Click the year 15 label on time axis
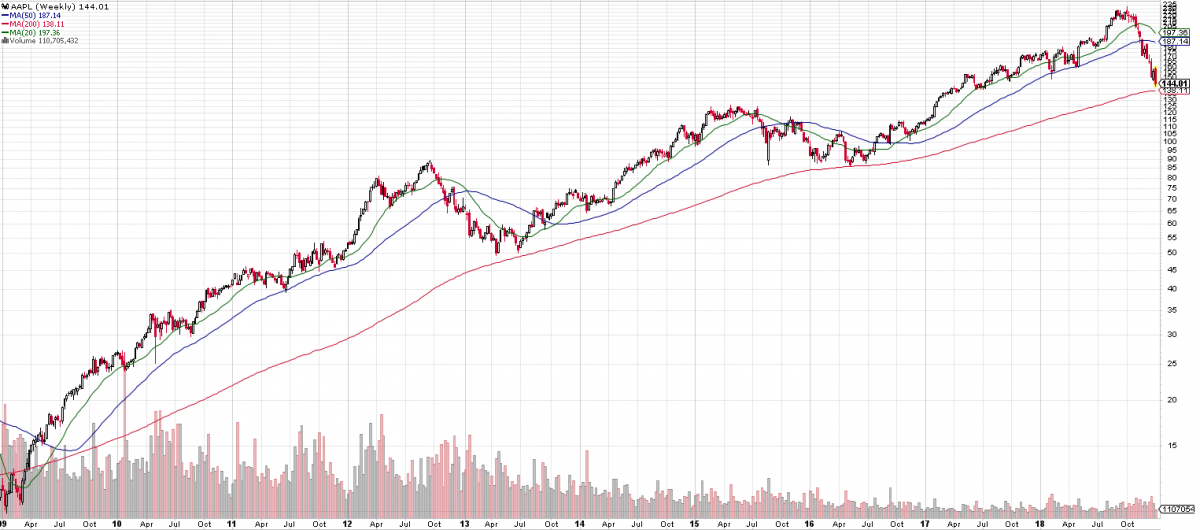 692,523
